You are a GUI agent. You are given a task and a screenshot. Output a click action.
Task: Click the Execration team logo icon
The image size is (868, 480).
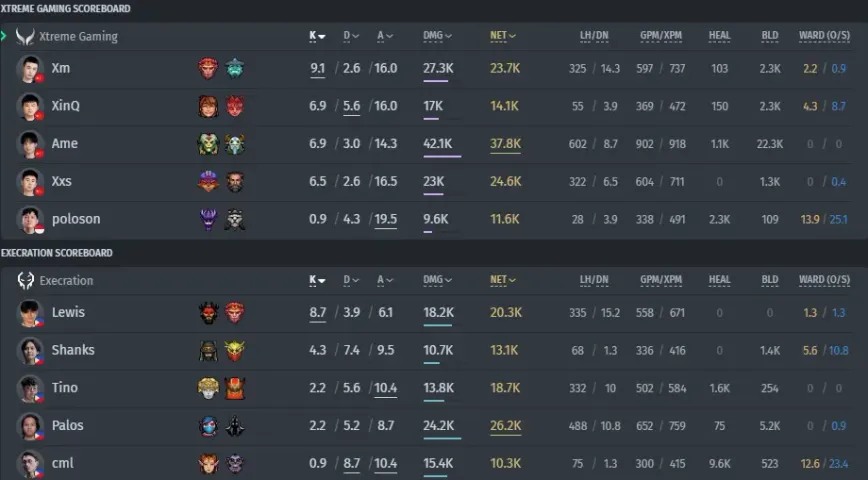tap(25, 281)
